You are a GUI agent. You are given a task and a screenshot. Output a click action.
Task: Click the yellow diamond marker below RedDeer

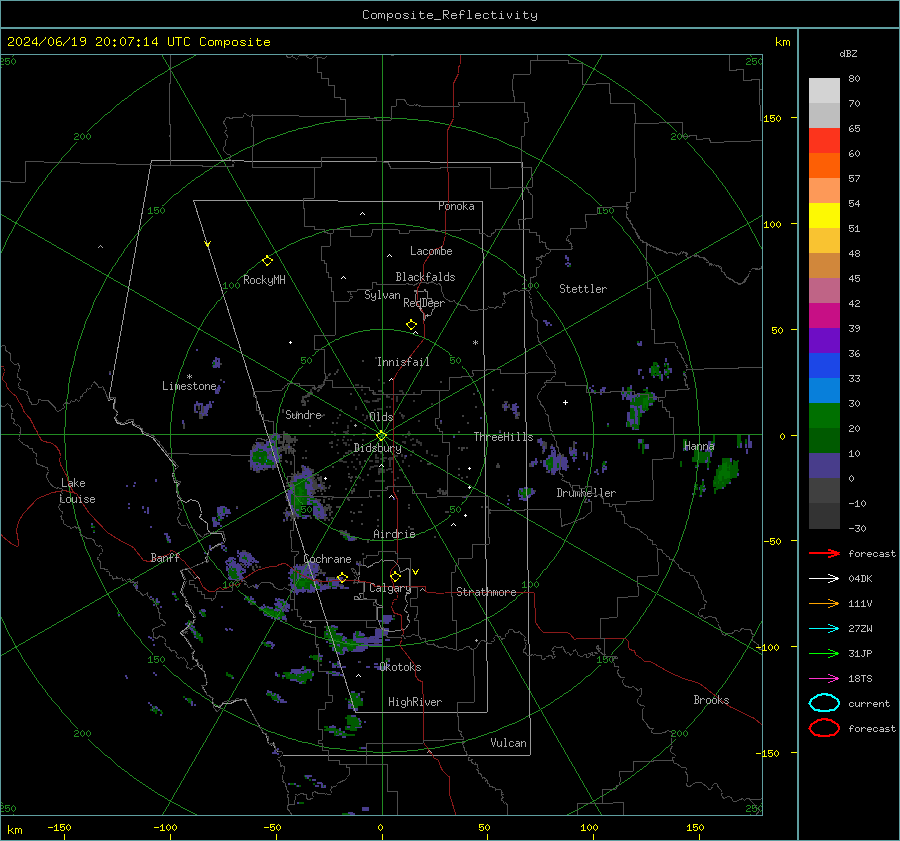(x=411, y=325)
